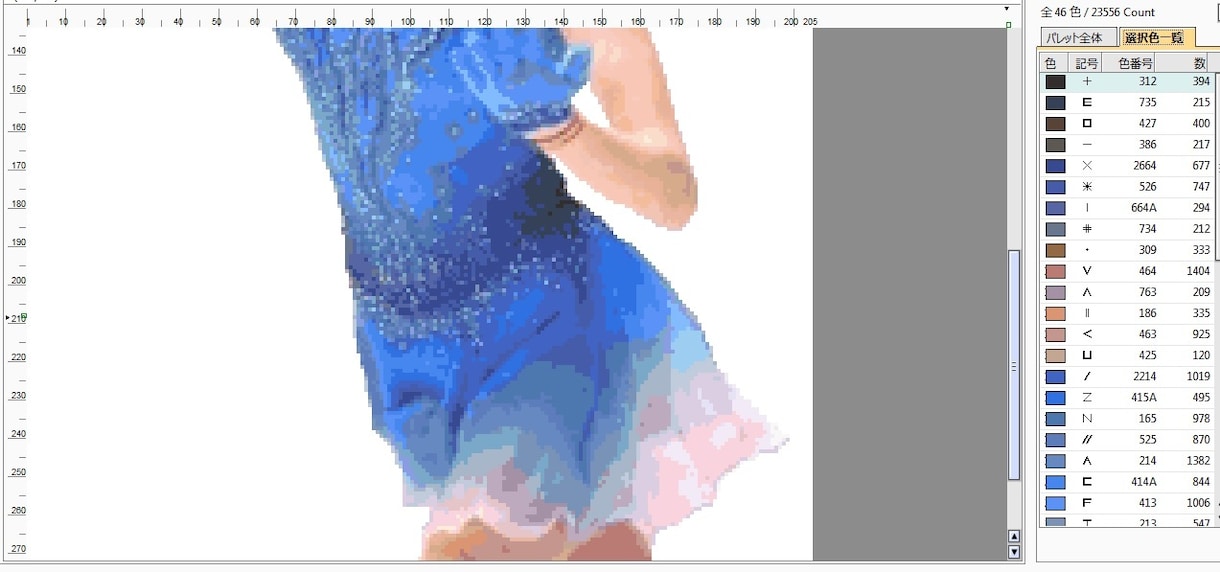Click the count value 1382

click(x=1197, y=461)
